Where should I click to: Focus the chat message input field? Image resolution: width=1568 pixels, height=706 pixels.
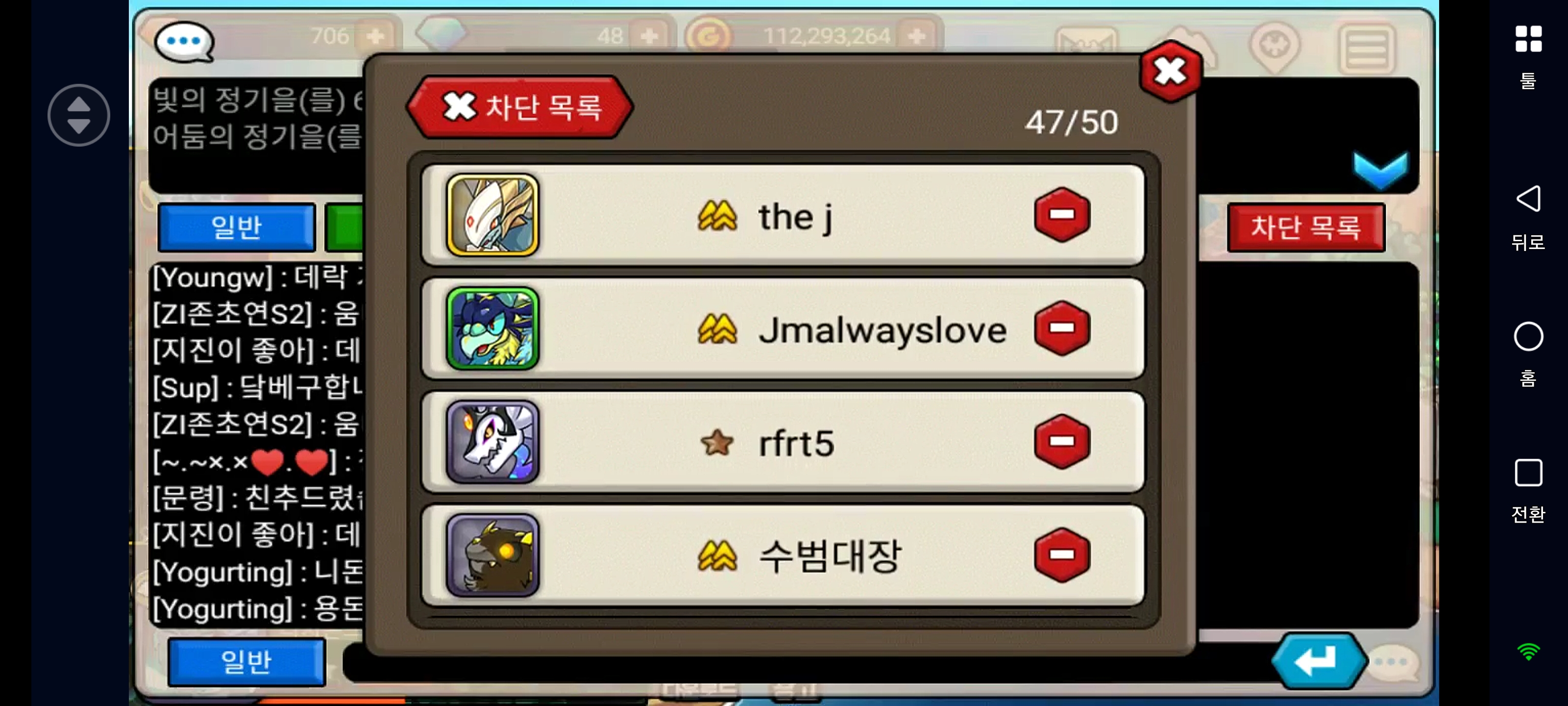click(804, 662)
